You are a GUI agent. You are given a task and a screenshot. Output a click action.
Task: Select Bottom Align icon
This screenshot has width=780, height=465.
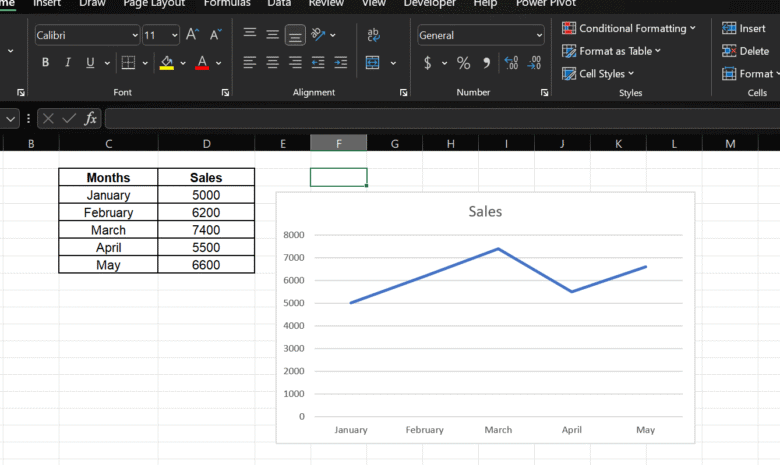coord(295,36)
